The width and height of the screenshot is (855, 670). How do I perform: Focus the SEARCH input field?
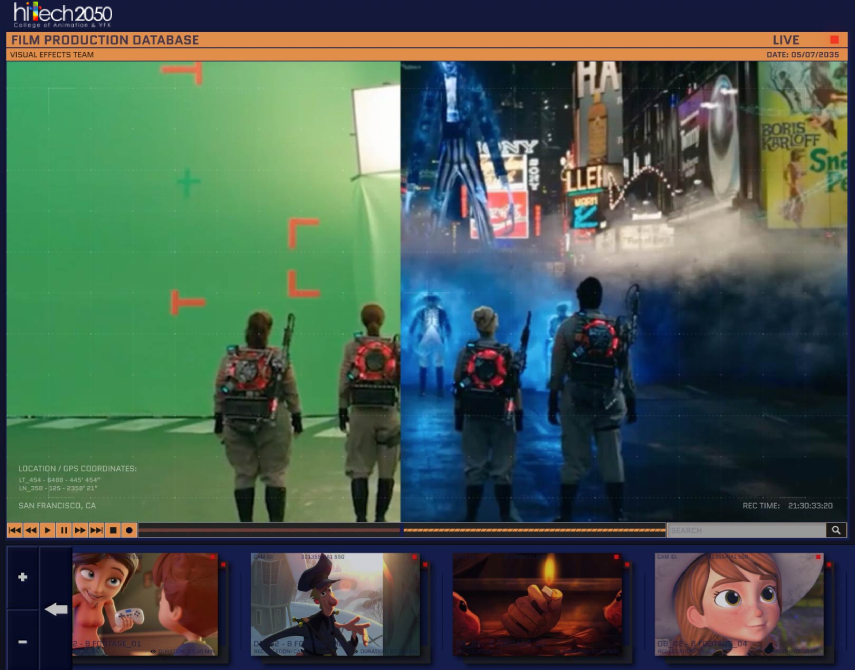(746, 530)
